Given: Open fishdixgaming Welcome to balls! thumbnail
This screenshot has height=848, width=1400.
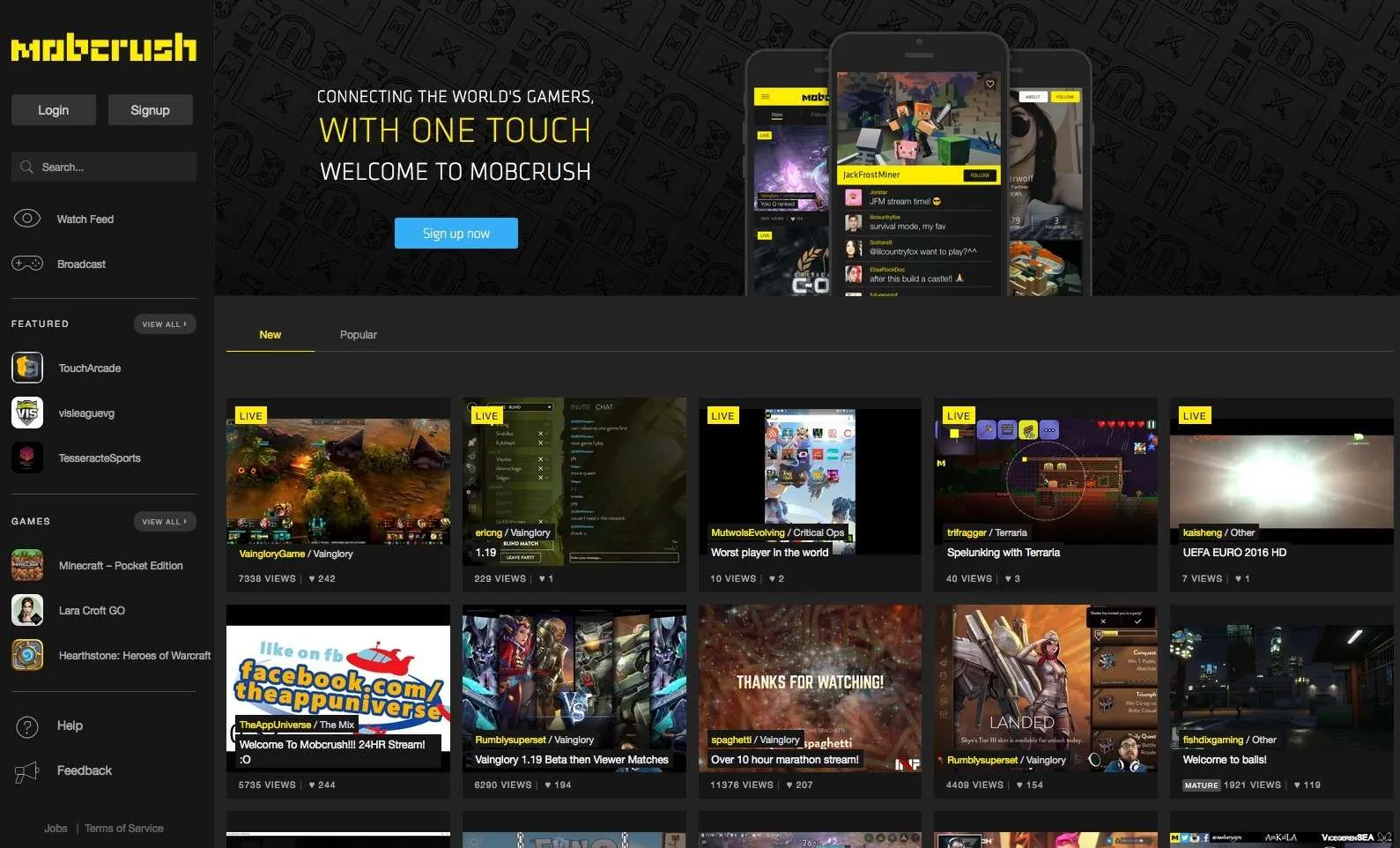Looking at the screenshot, I should [1282, 688].
